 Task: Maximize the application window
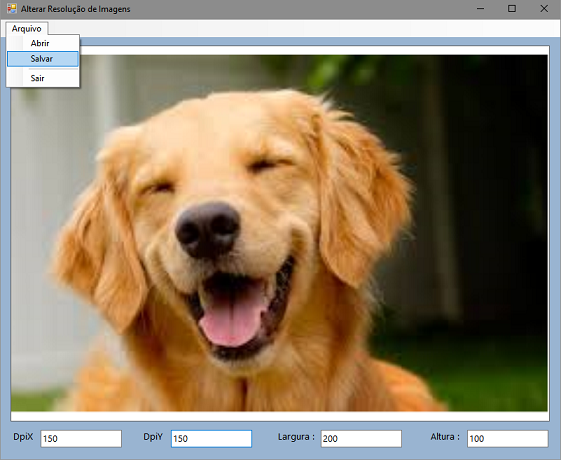click(512, 9)
